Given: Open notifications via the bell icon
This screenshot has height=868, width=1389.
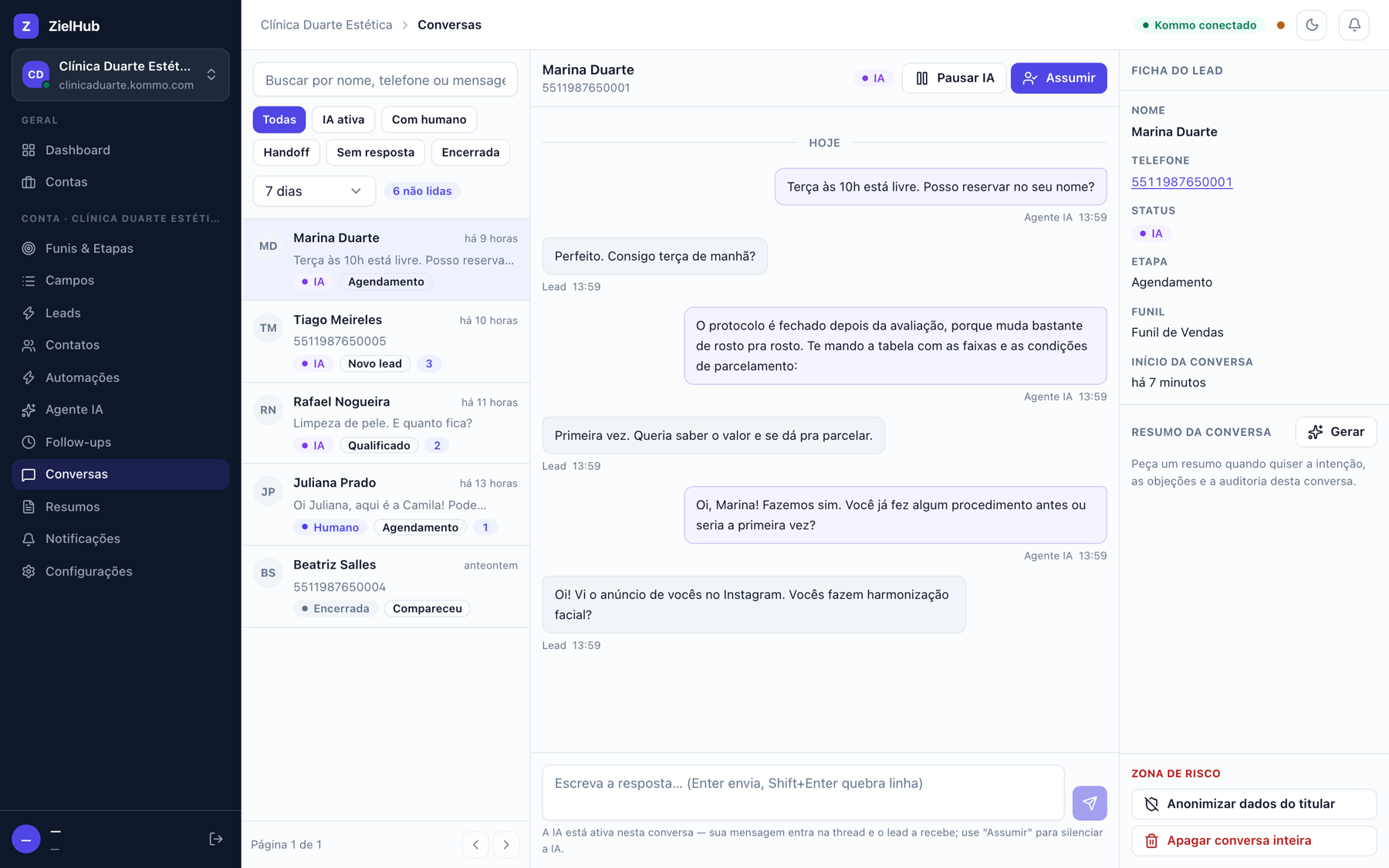Looking at the screenshot, I should [x=1354, y=25].
